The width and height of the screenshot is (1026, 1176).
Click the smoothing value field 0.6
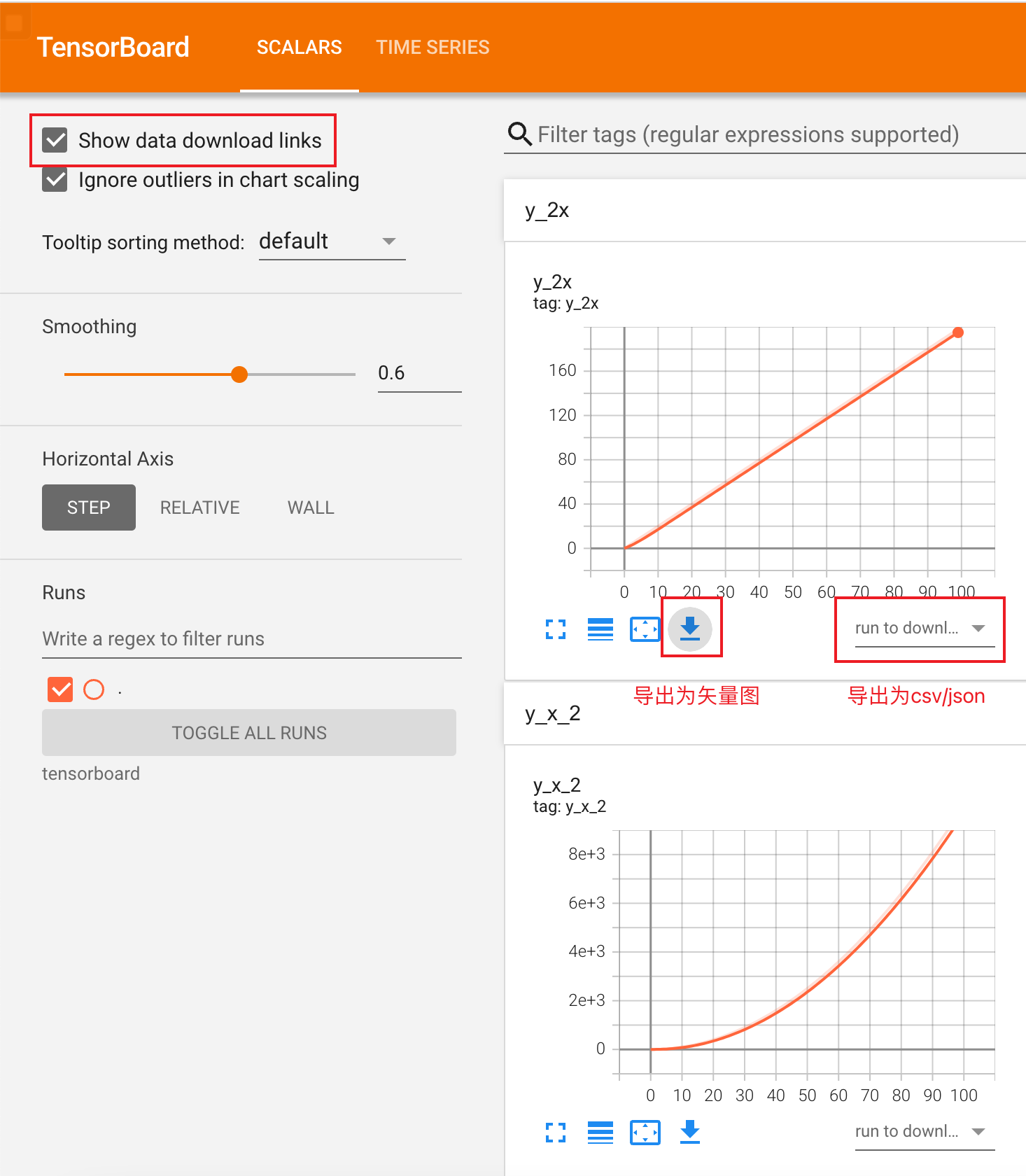pos(420,373)
